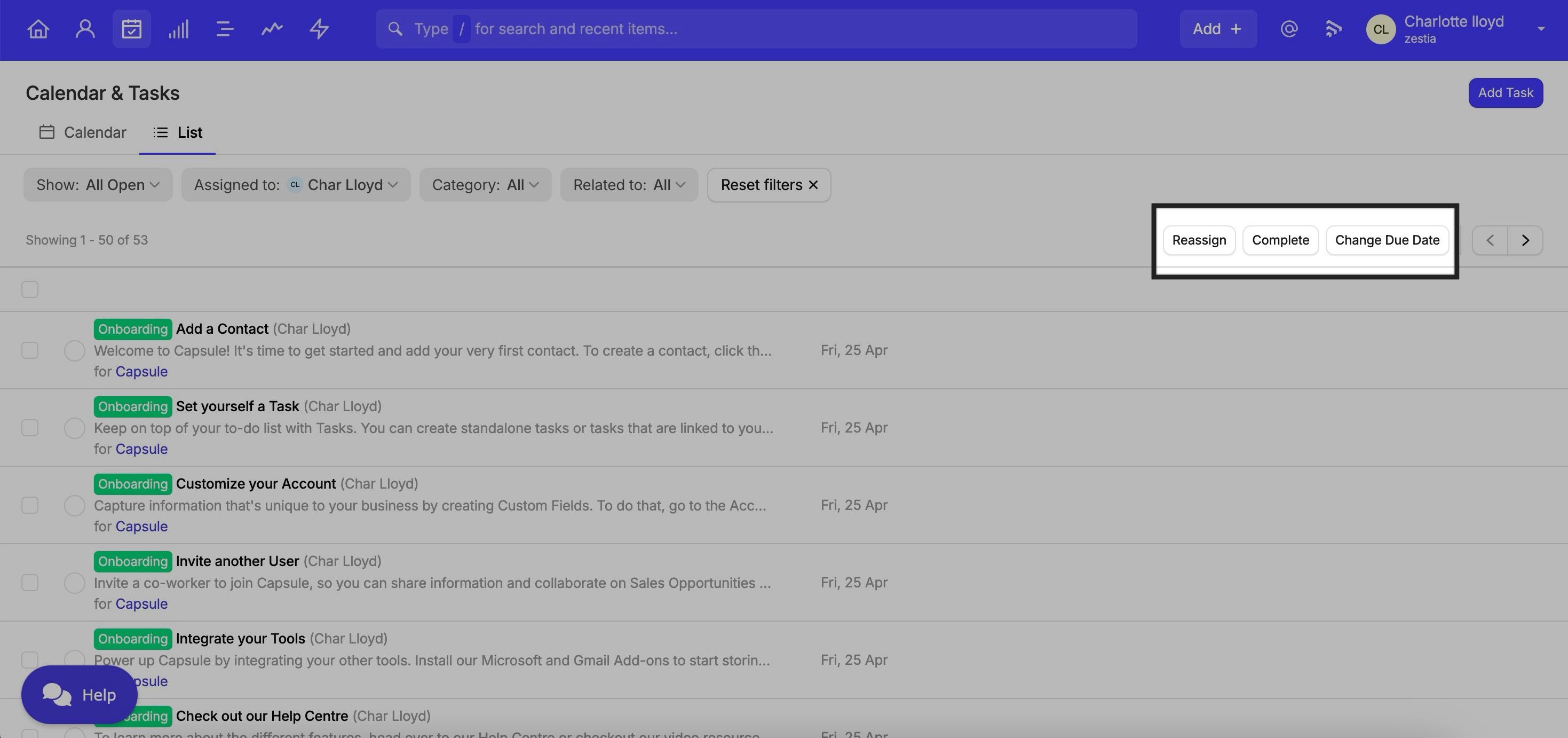This screenshot has width=1568, height=738.
Task: Click the Fri, 25 Apr date for Integrate your Tools
Action: coord(854,660)
